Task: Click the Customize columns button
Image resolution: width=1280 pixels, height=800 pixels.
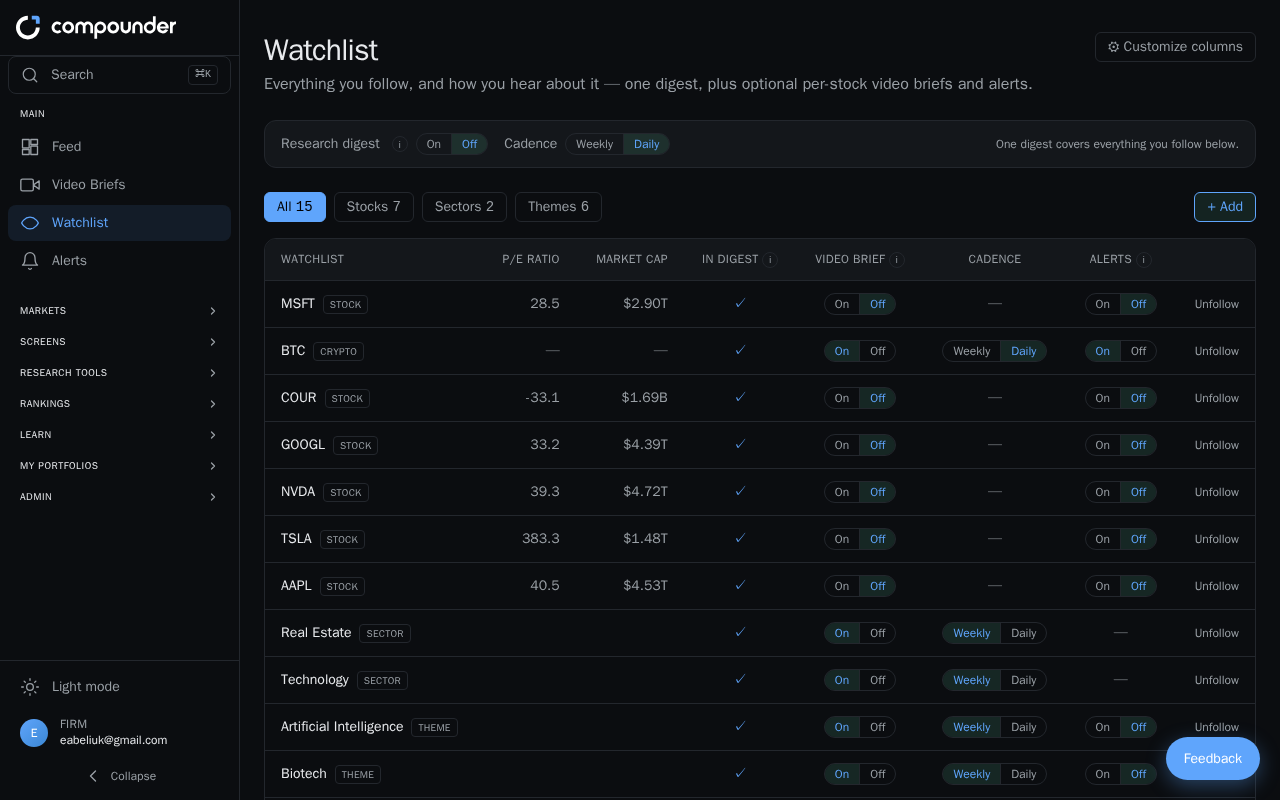Action: coord(1175,47)
